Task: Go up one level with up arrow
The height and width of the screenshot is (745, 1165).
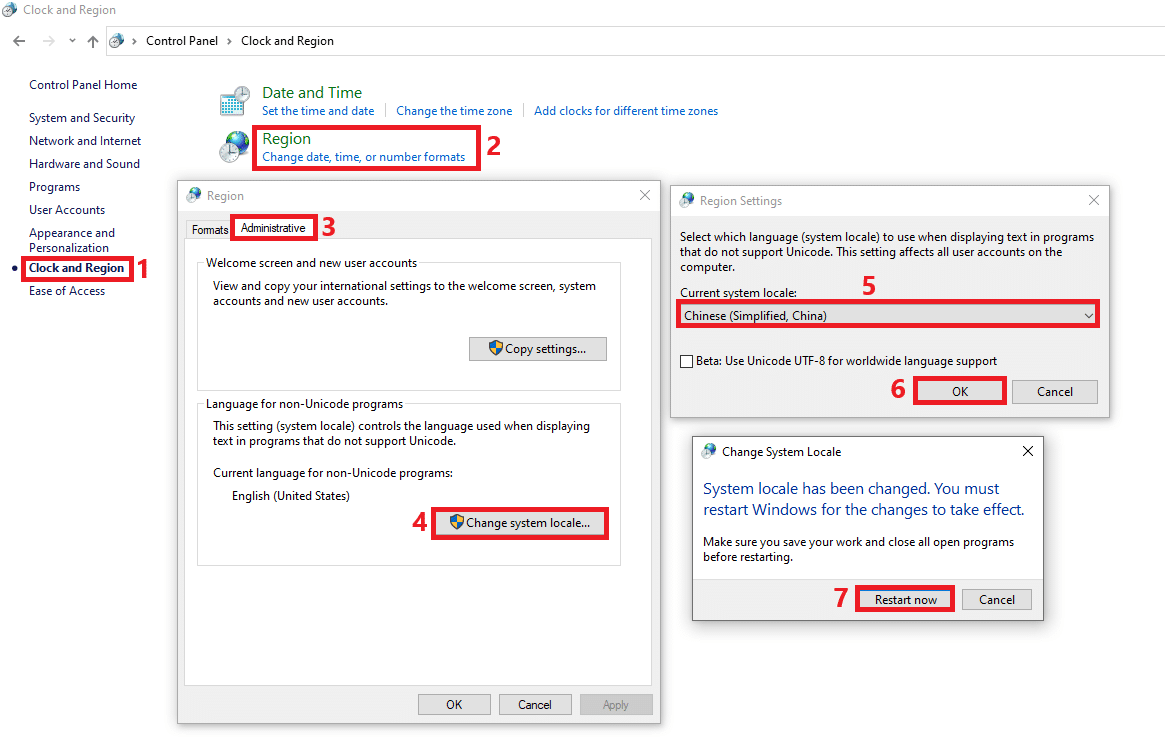Action: click(93, 41)
